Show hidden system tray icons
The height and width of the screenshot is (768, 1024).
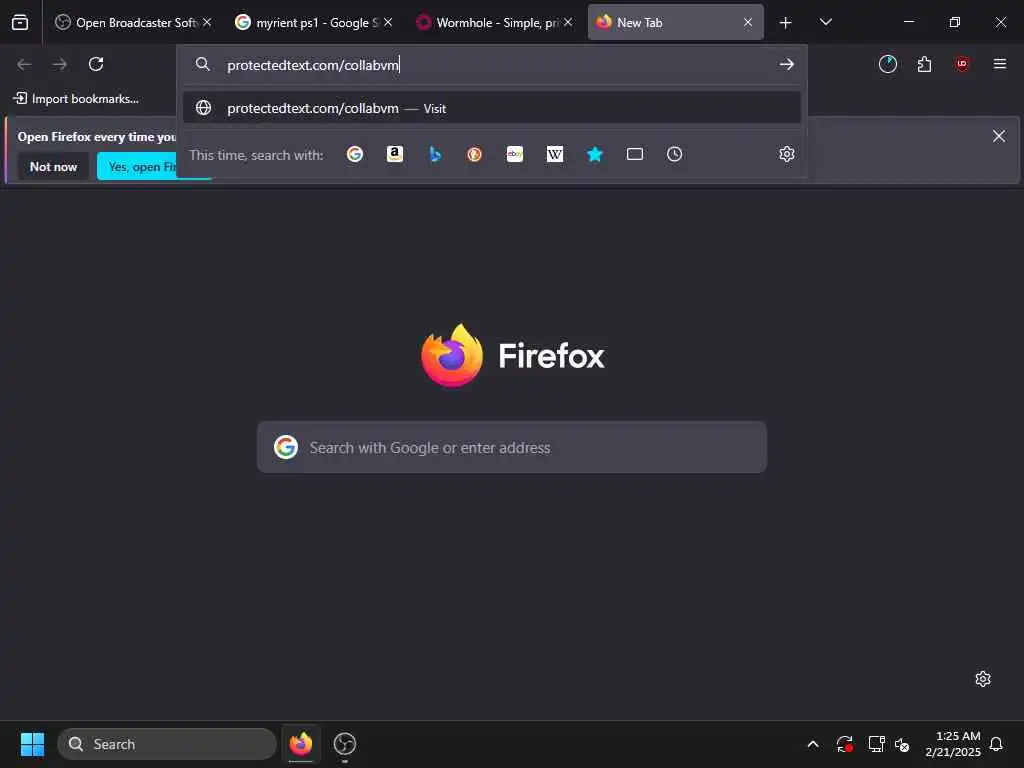pyautogui.click(x=812, y=744)
